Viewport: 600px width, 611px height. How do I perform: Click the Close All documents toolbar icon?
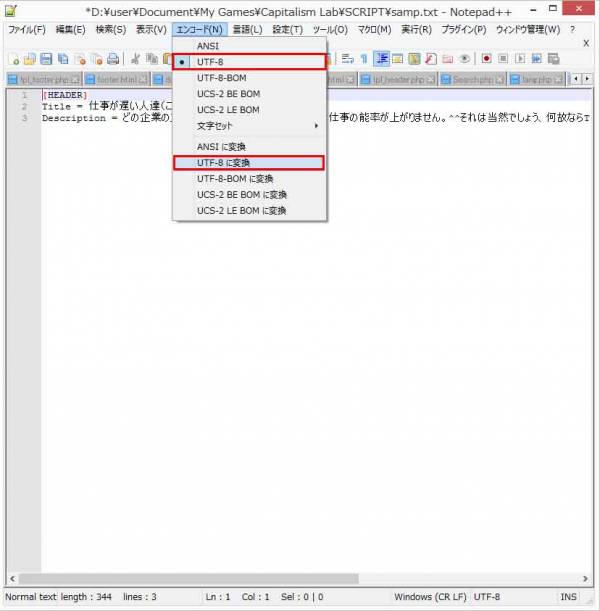point(97,59)
